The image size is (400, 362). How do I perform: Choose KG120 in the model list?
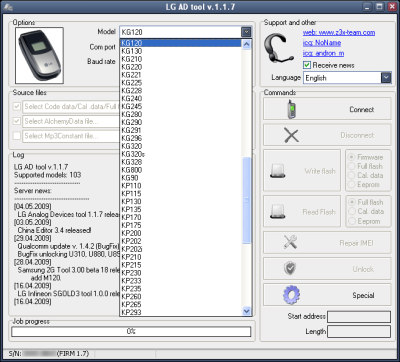click(x=180, y=43)
